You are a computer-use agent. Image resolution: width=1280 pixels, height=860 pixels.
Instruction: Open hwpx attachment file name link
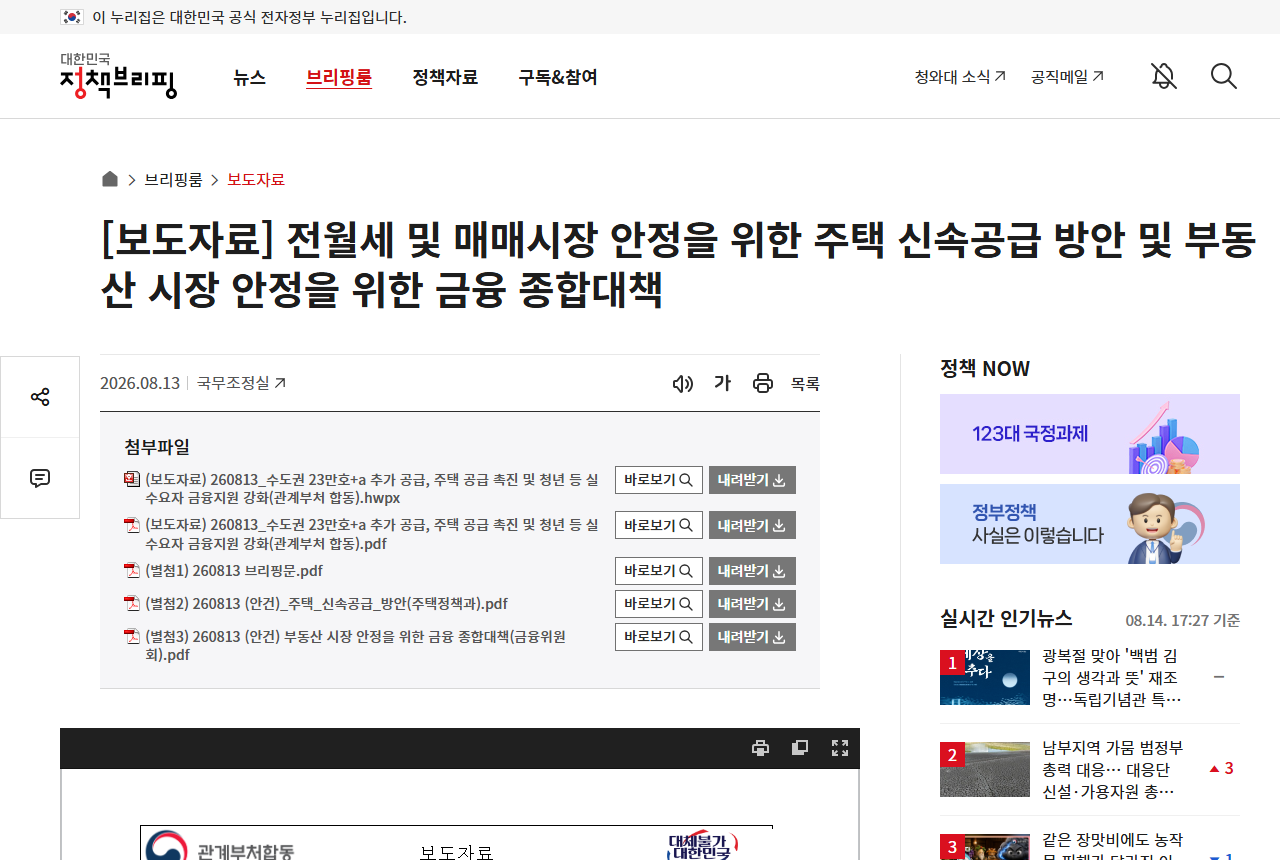(372, 489)
